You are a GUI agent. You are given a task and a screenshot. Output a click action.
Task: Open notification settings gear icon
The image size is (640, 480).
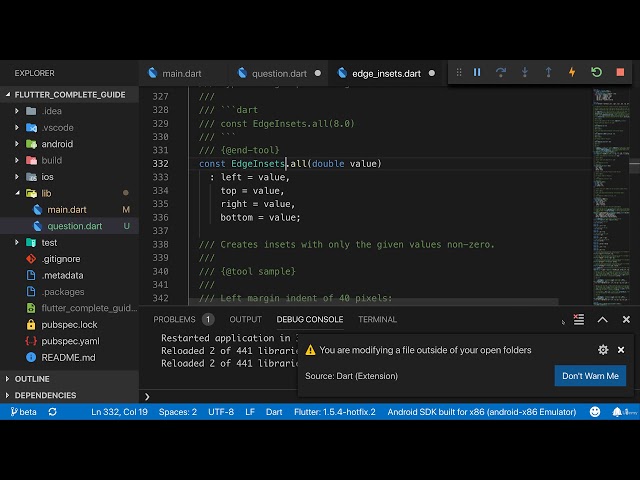[x=603, y=350]
